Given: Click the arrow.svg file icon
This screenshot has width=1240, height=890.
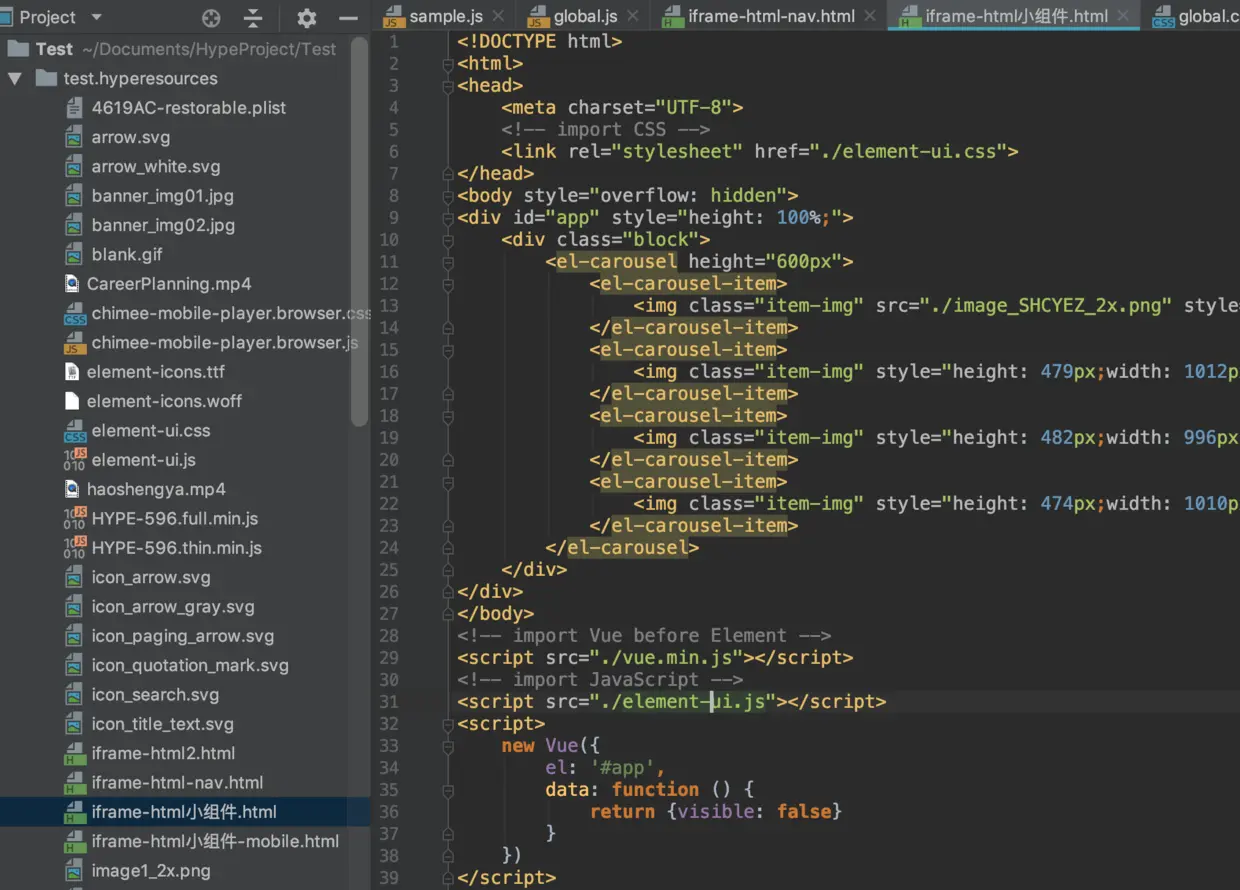Looking at the screenshot, I should click(73, 138).
